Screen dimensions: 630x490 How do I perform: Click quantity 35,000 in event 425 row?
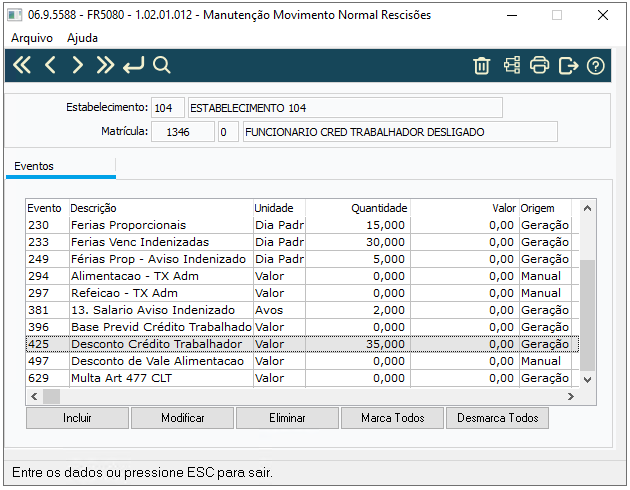tap(385, 344)
